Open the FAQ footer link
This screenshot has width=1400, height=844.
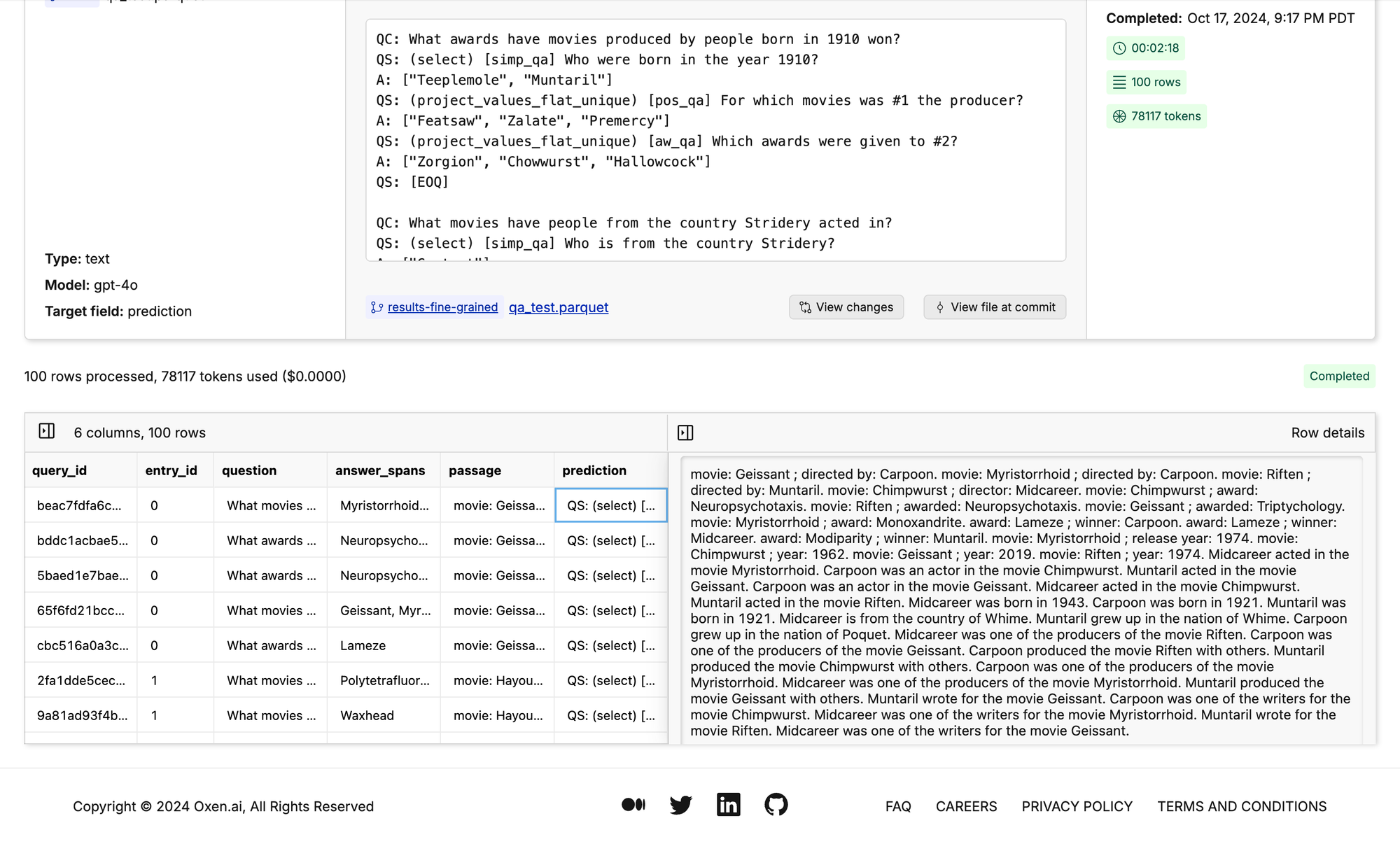(897, 806)
